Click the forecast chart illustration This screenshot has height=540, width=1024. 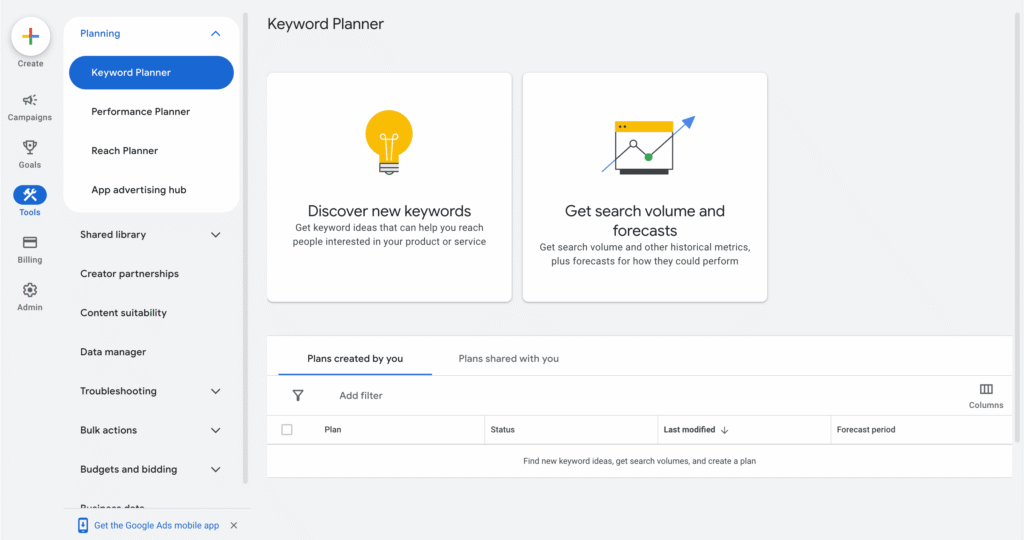coord(648,146)
